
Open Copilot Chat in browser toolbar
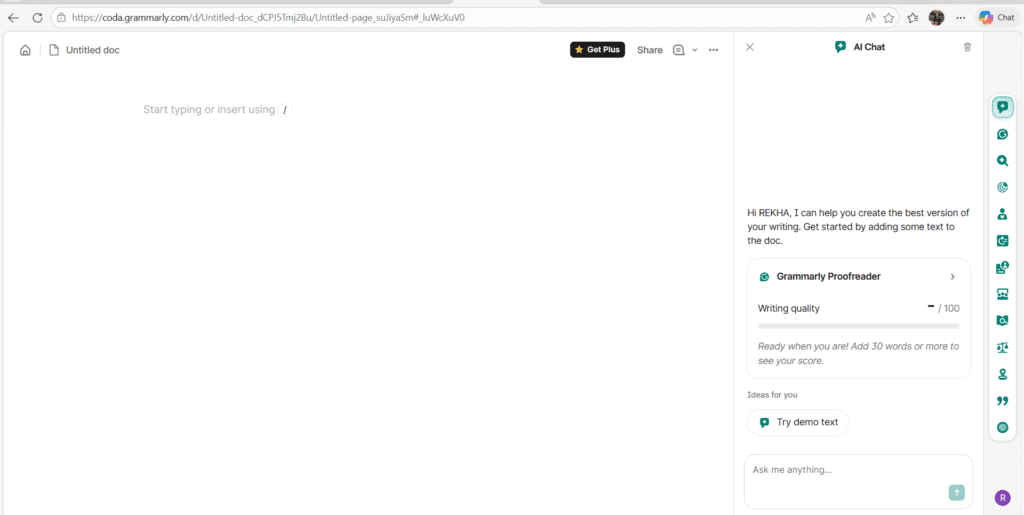[996, 17]
